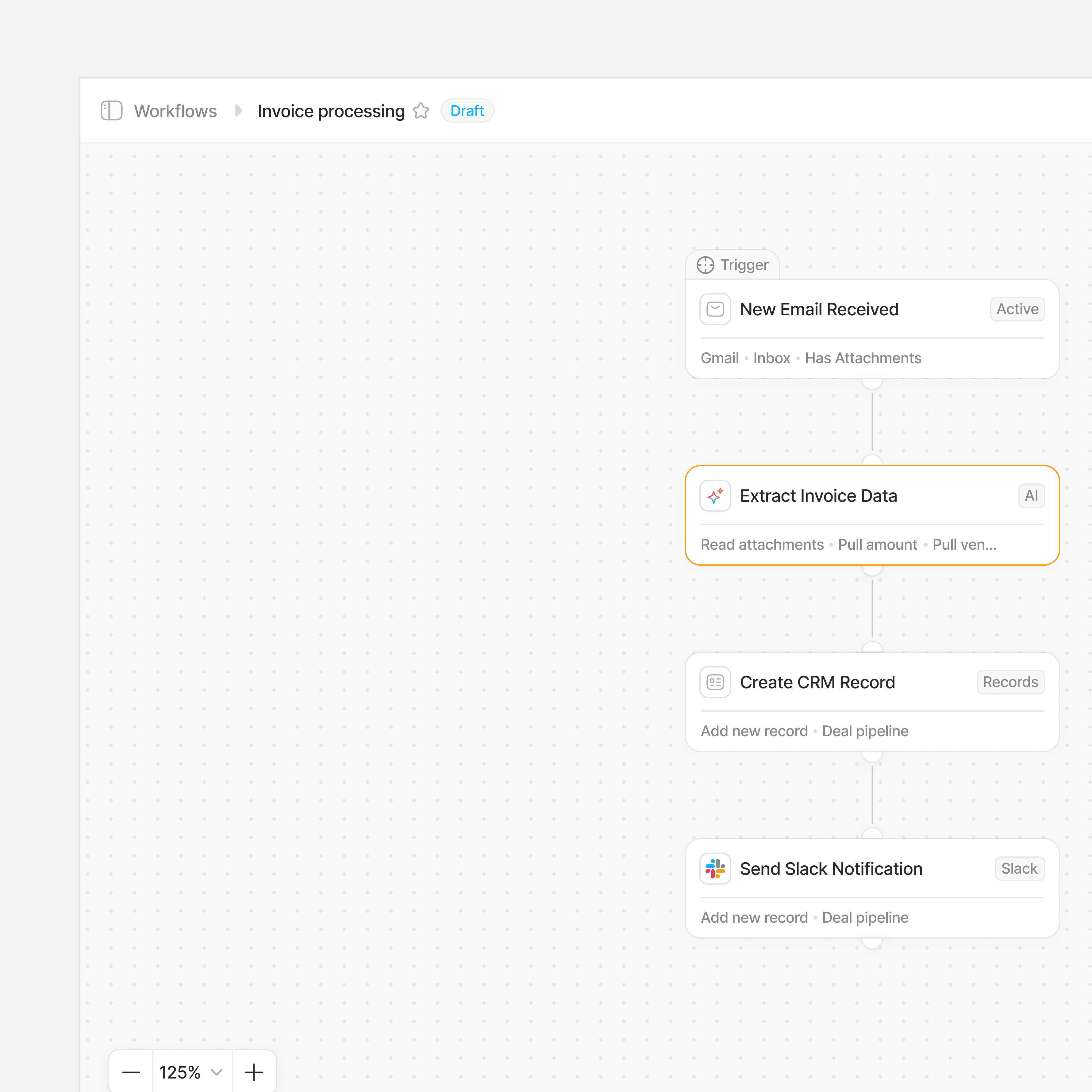The width and height of the screenshot is (1092, 1092).
Task: Zoom out with the minus button
Action: click(x=131, y=1072)
